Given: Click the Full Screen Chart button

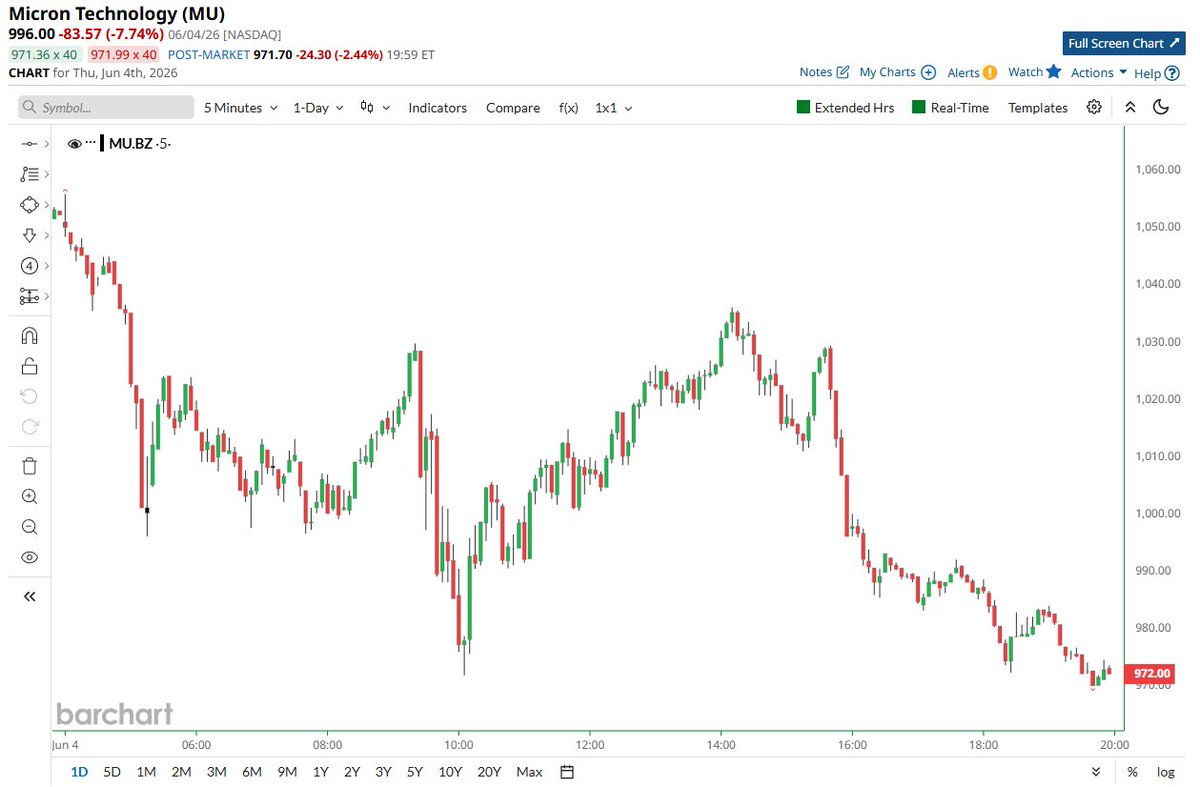Looking at the screenshot, I should click(1123, 43).
